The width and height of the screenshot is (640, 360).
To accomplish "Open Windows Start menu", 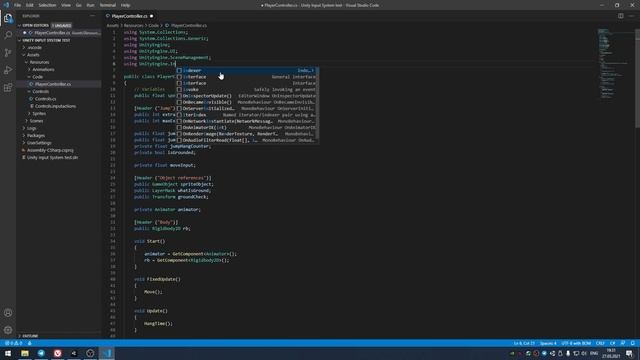I will point(8,353).
